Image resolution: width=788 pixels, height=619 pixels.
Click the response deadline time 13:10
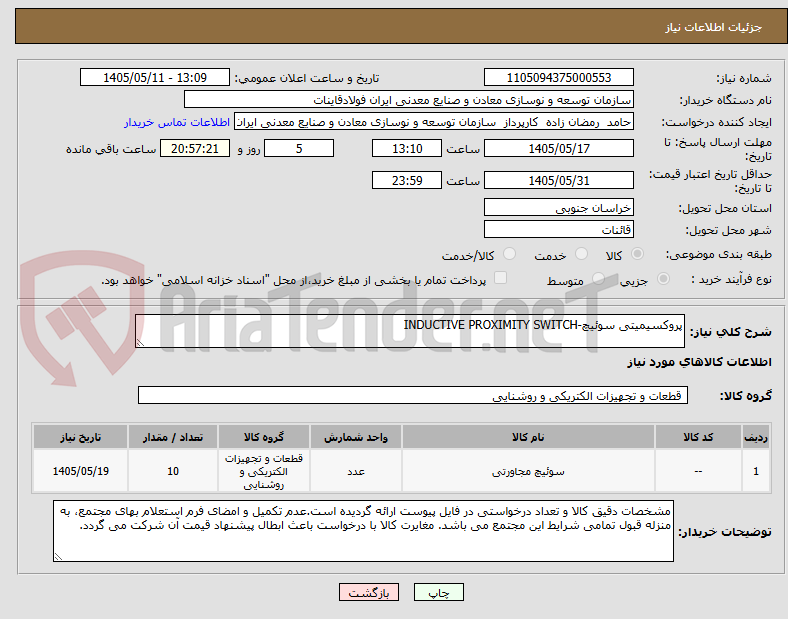point(407,148)
